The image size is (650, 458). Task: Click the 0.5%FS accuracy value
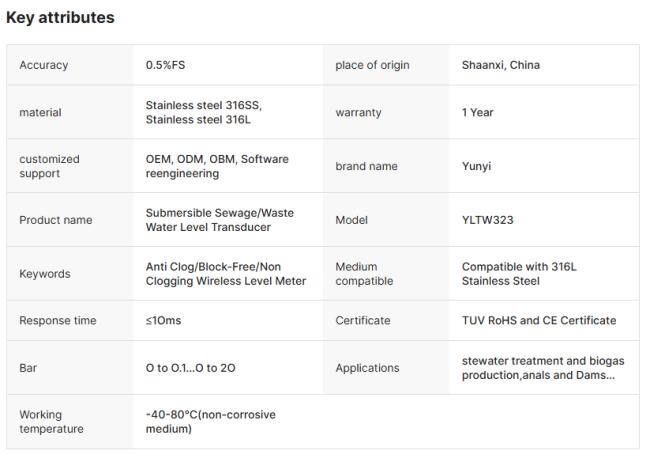[166, 66]
